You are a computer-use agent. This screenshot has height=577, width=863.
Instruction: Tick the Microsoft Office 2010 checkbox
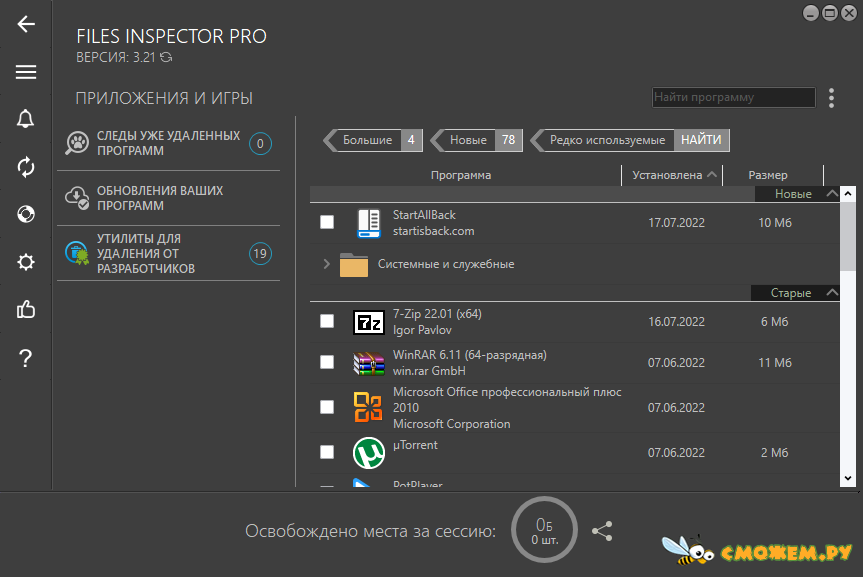pos(327,407)
